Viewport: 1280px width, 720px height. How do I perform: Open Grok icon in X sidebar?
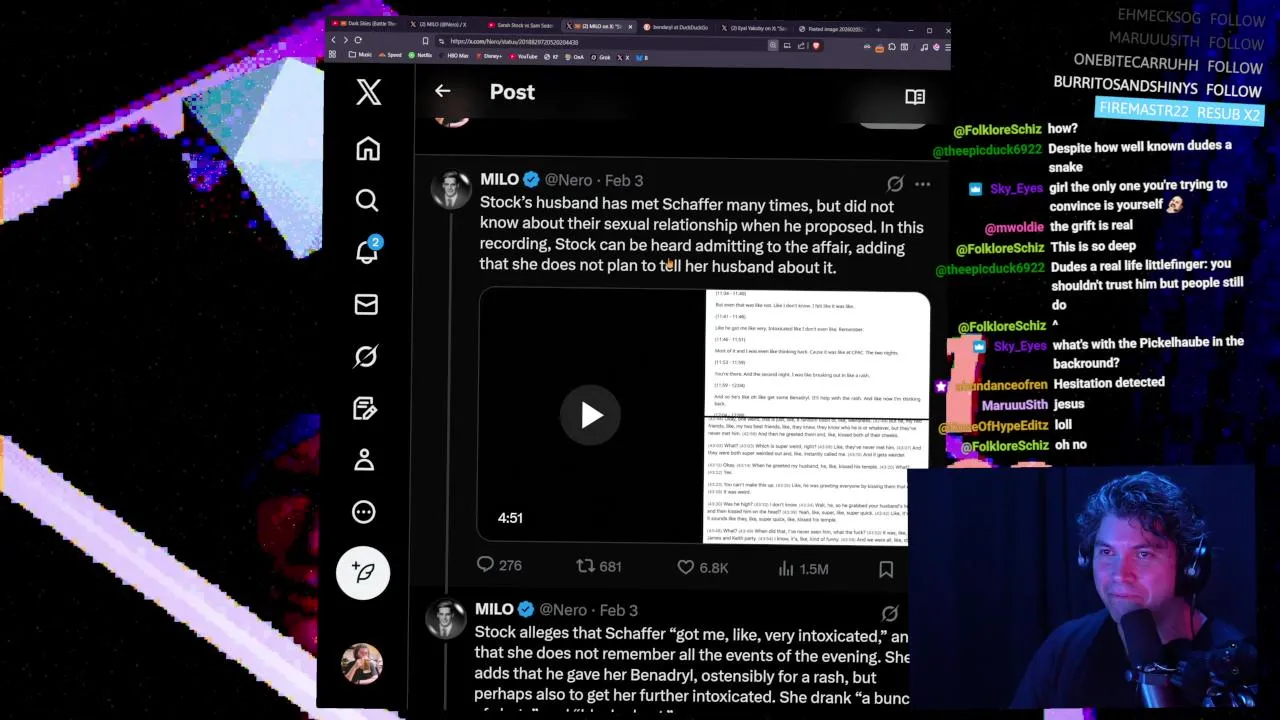(x=366, y=356)
